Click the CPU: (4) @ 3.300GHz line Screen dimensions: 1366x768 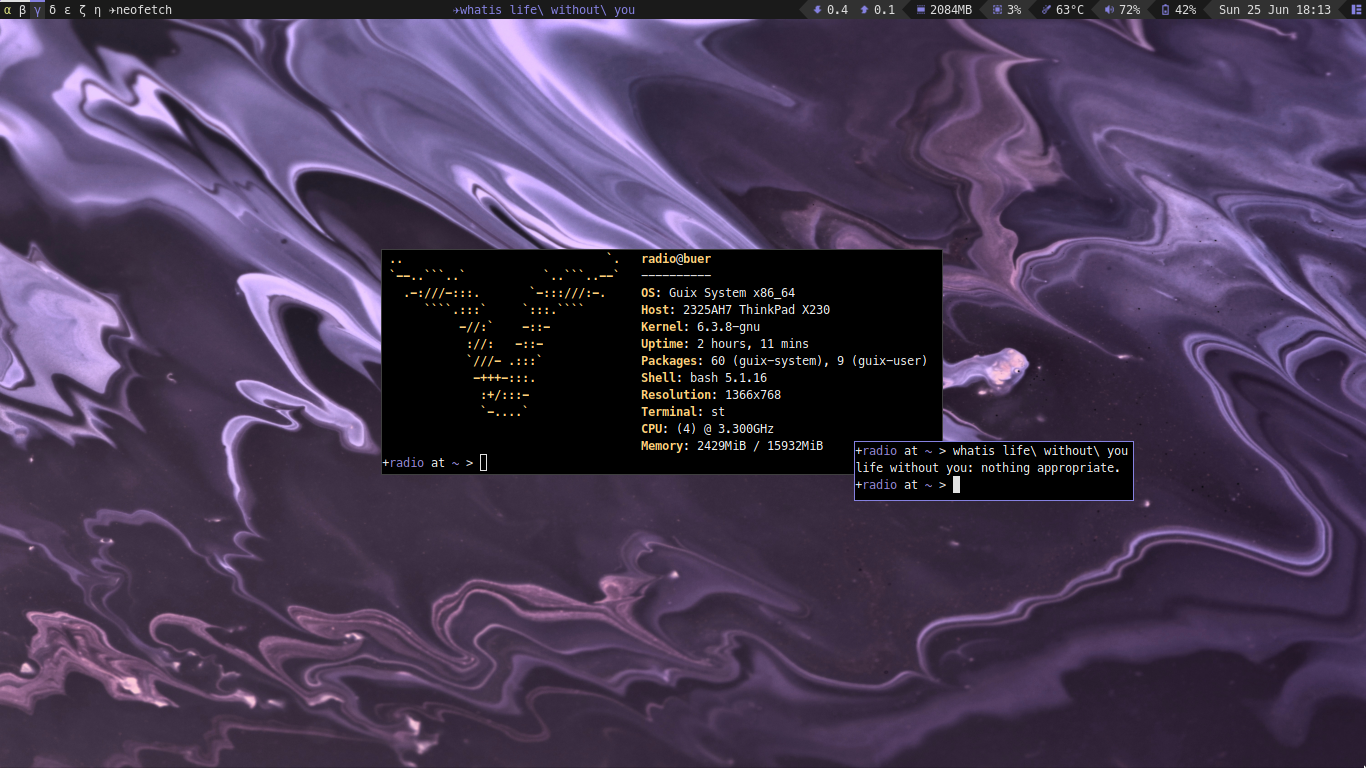(707, 429)
